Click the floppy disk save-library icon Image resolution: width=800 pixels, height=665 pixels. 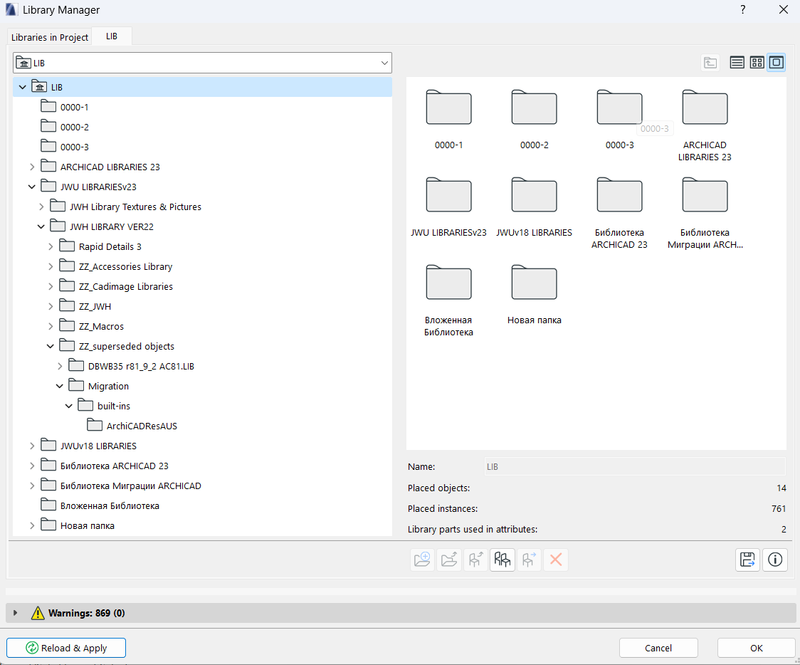pos(747,560)
